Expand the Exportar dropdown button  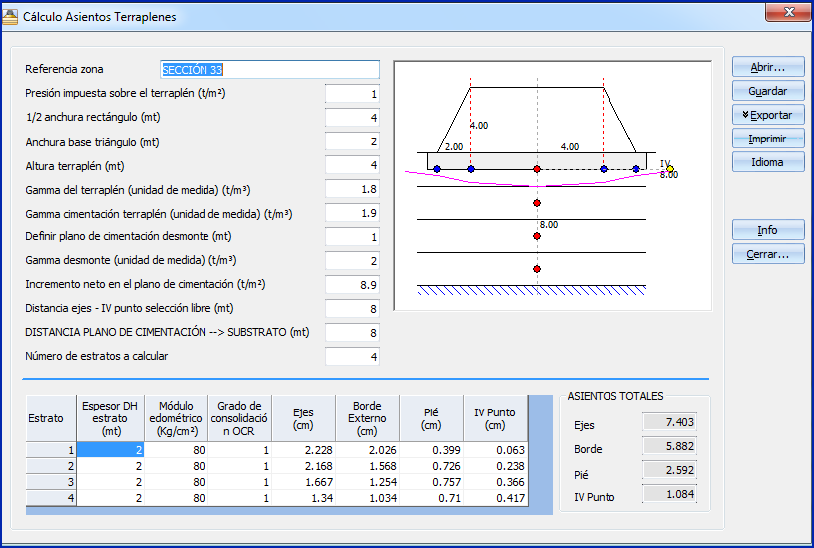pyautogui.click(x=768, y=115)
